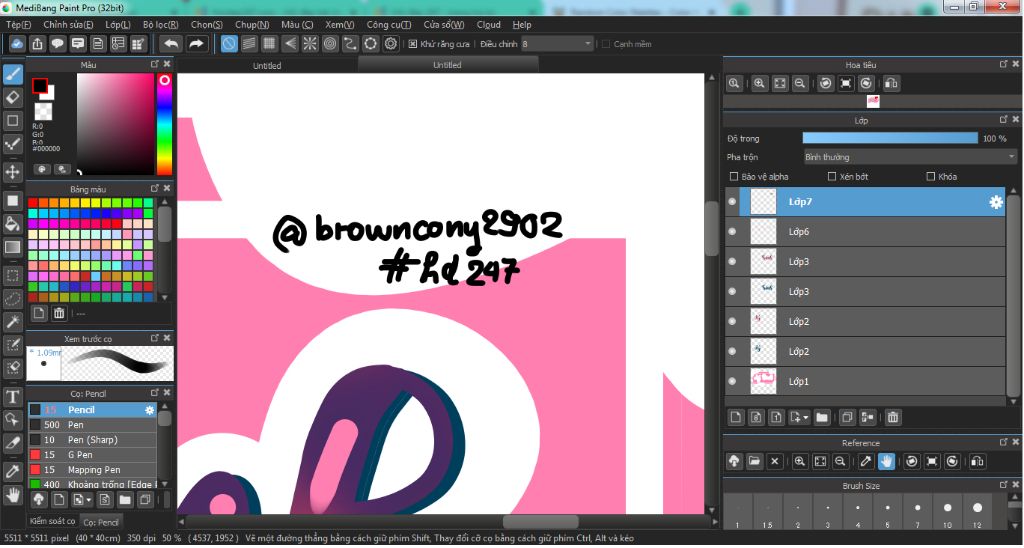
Task: Create a new layer folder
Action: (822, 417)
